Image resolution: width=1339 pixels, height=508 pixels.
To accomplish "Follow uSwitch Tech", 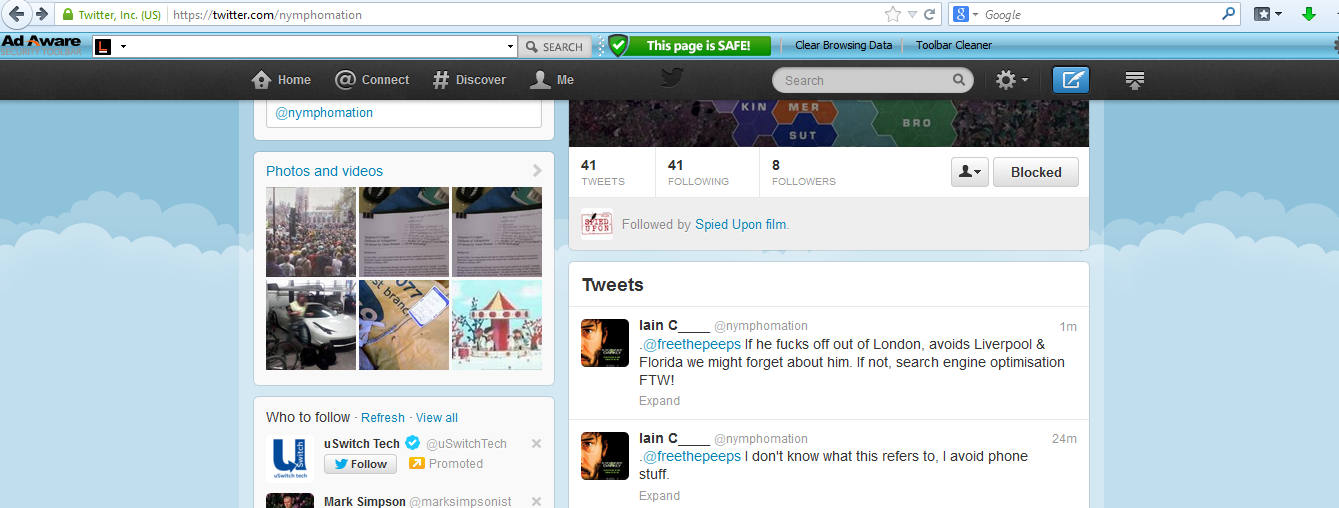I will (x=360, y=464).
